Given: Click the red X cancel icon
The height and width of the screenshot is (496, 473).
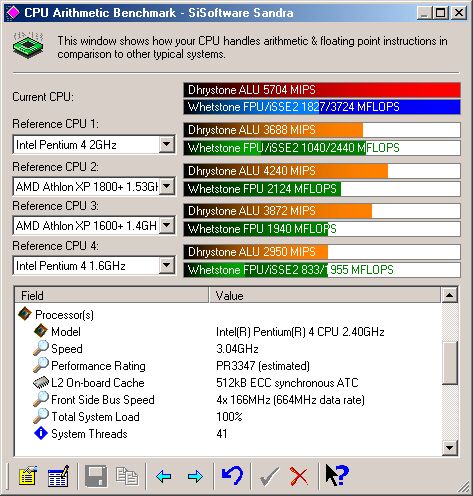Looking at the screenshot, I should click(x=299, y=476).
